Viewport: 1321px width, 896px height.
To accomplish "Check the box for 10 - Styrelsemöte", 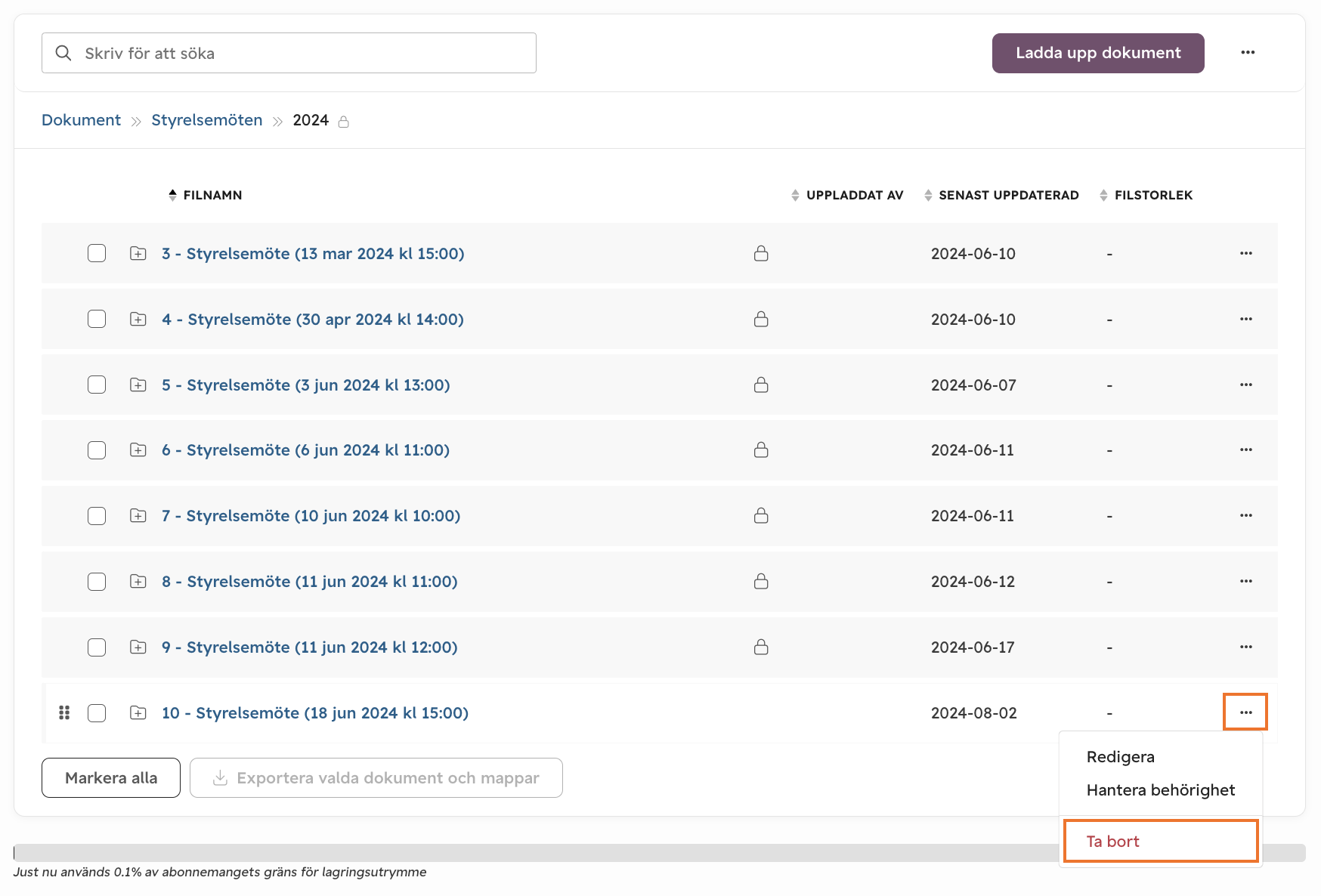I will pyautogui.click(x=97, y=713).
